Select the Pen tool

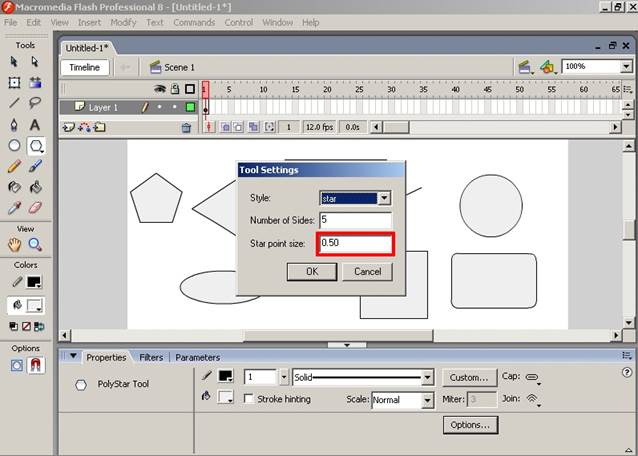(14, 124)
